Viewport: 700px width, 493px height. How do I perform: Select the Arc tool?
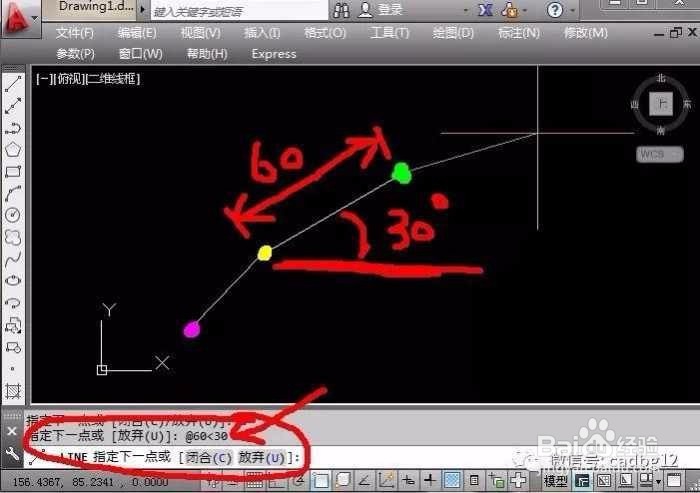(13, 194)
